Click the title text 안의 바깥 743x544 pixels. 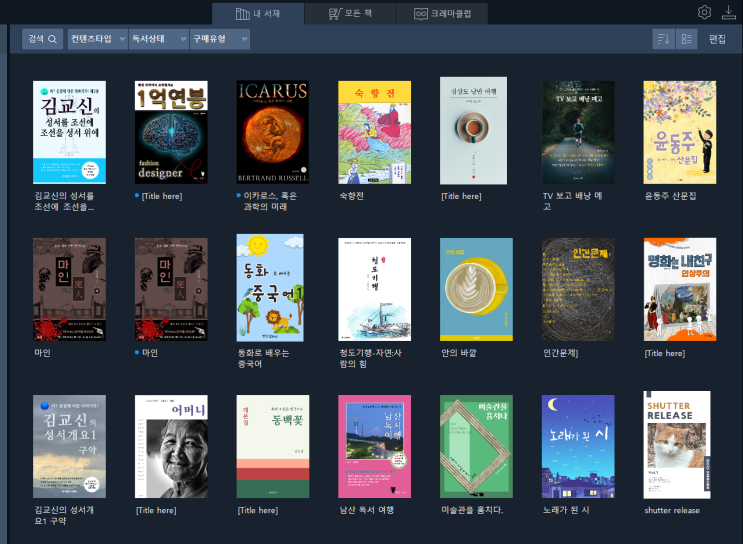[459, 353]
